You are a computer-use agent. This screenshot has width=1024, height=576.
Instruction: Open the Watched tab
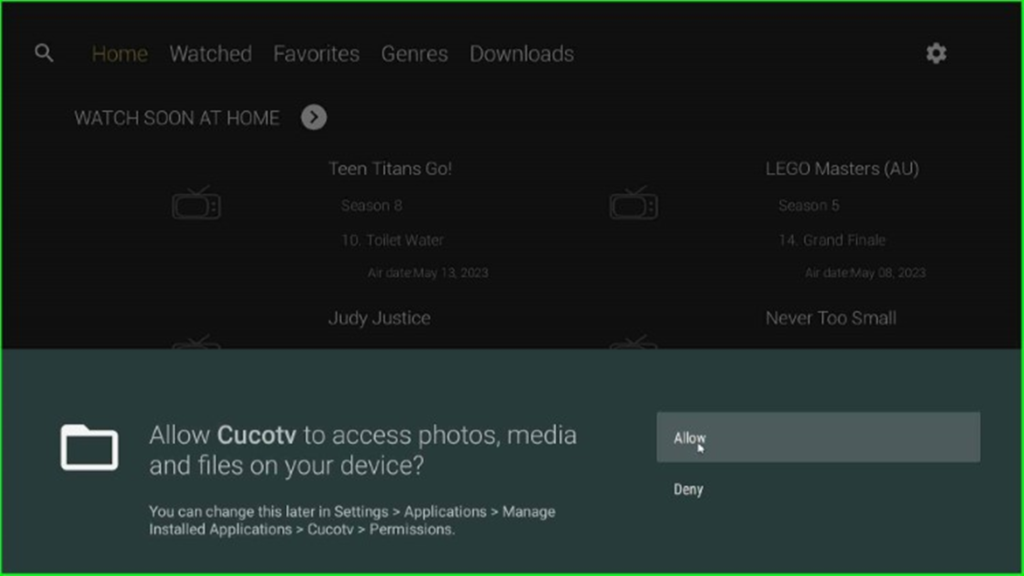(210, 54)
